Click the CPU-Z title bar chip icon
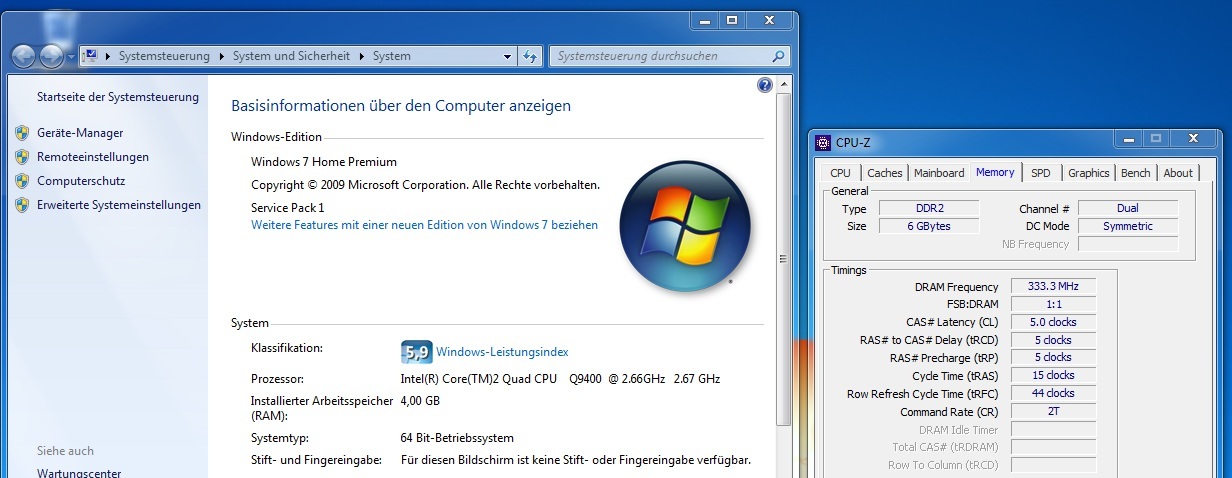 pyautogui.click(x=823, y=143)
